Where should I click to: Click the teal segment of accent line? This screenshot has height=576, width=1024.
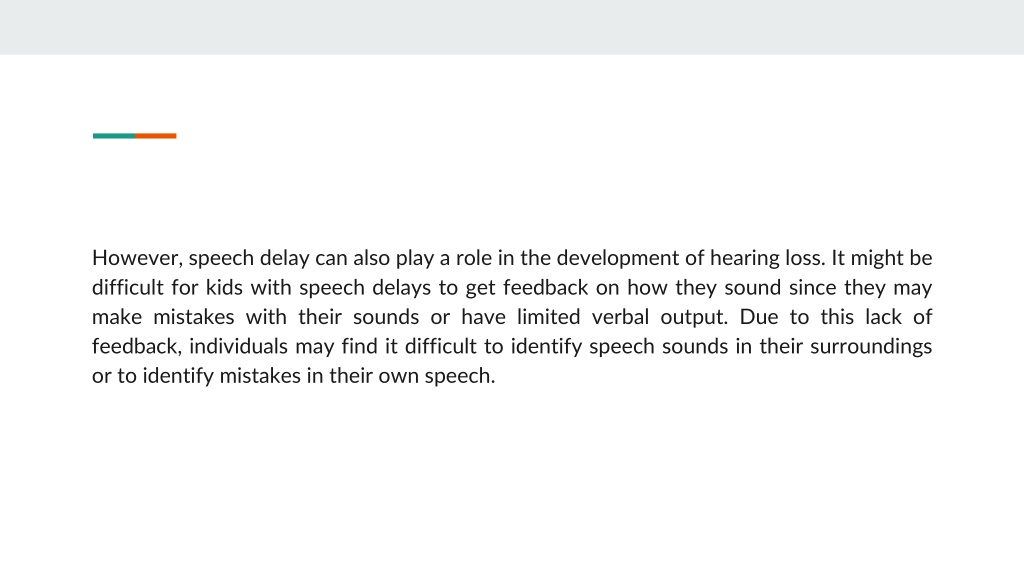pos(114,136)
